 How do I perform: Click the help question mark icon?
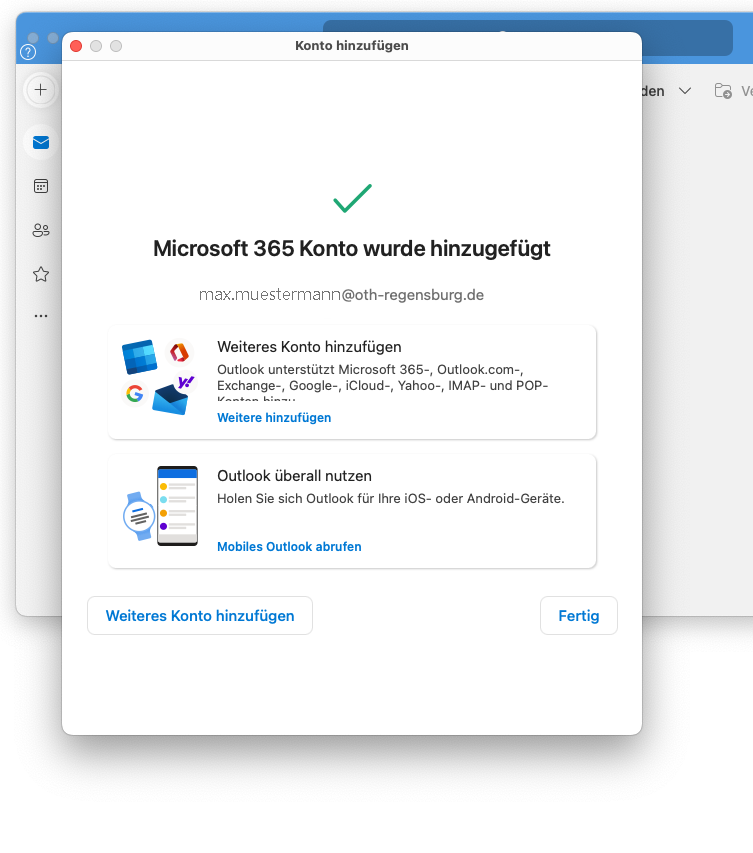pos(28,52)
